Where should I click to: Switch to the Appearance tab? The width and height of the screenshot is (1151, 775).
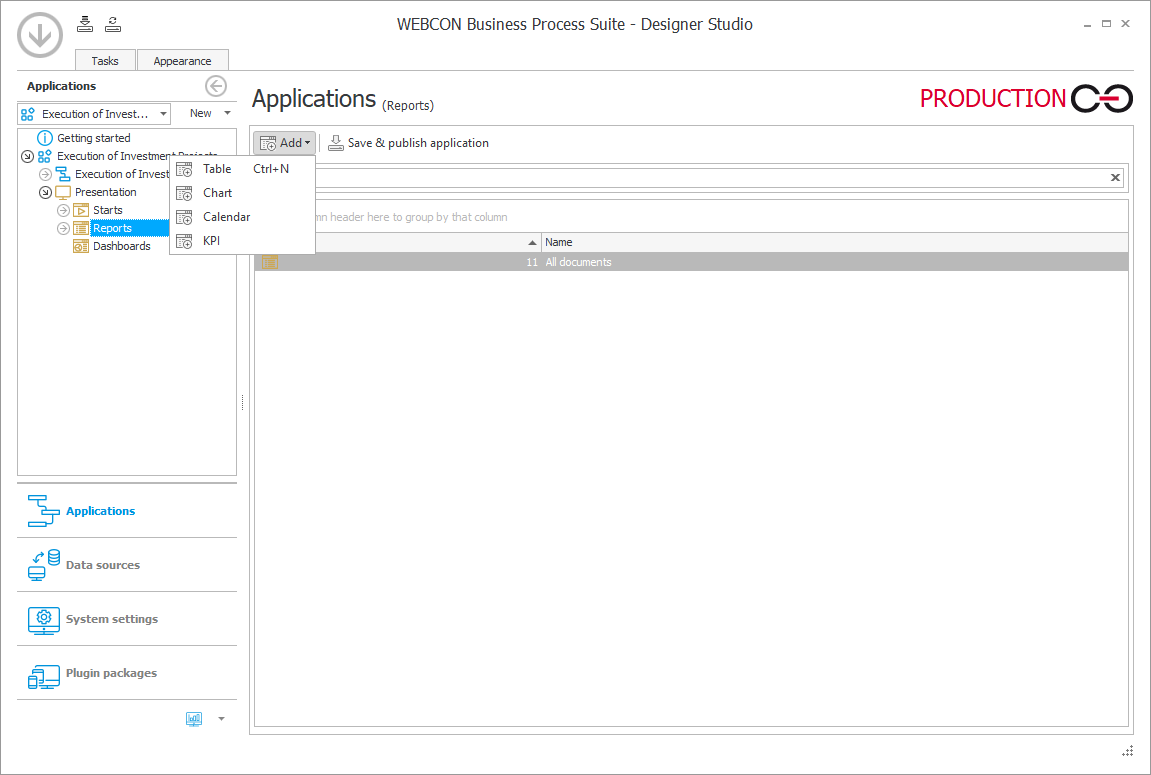tap(183, 60)
